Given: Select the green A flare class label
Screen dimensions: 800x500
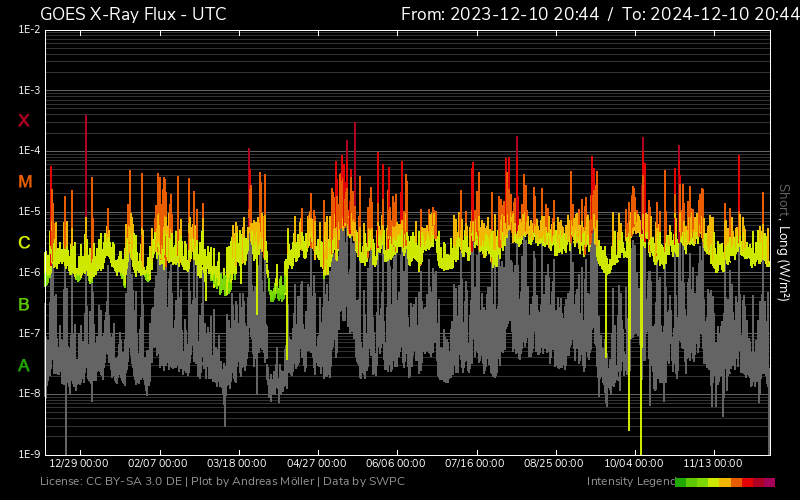Looking at the screenshot, I should point(24,366).
